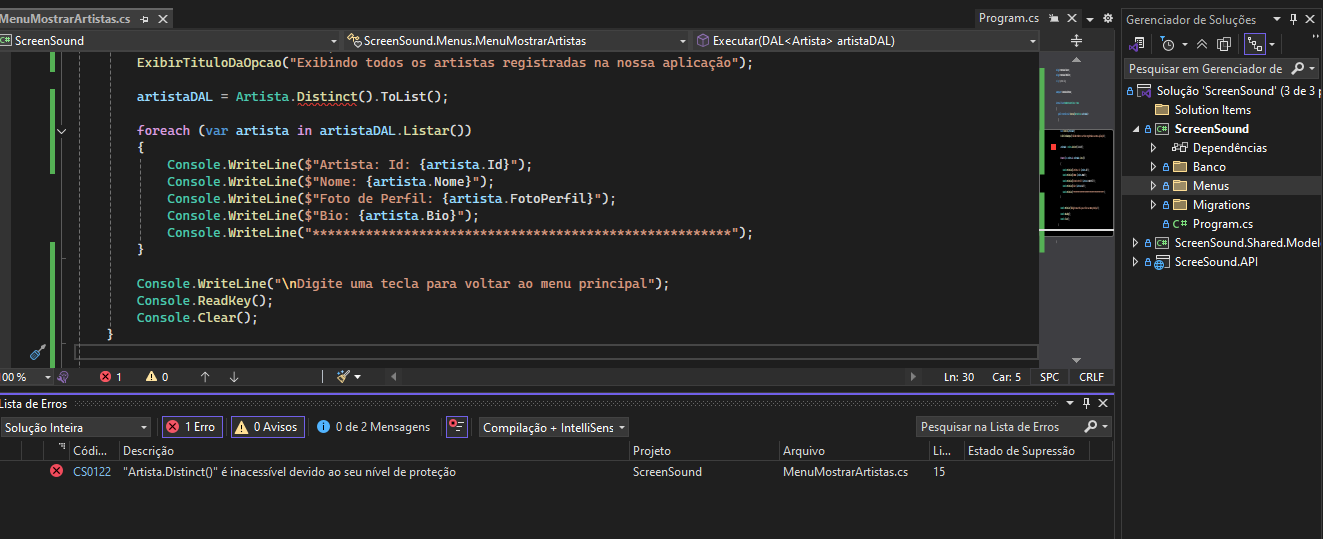The image size is (1323, 539).
Task: Expand the Dependências node
Action: 1154,148
